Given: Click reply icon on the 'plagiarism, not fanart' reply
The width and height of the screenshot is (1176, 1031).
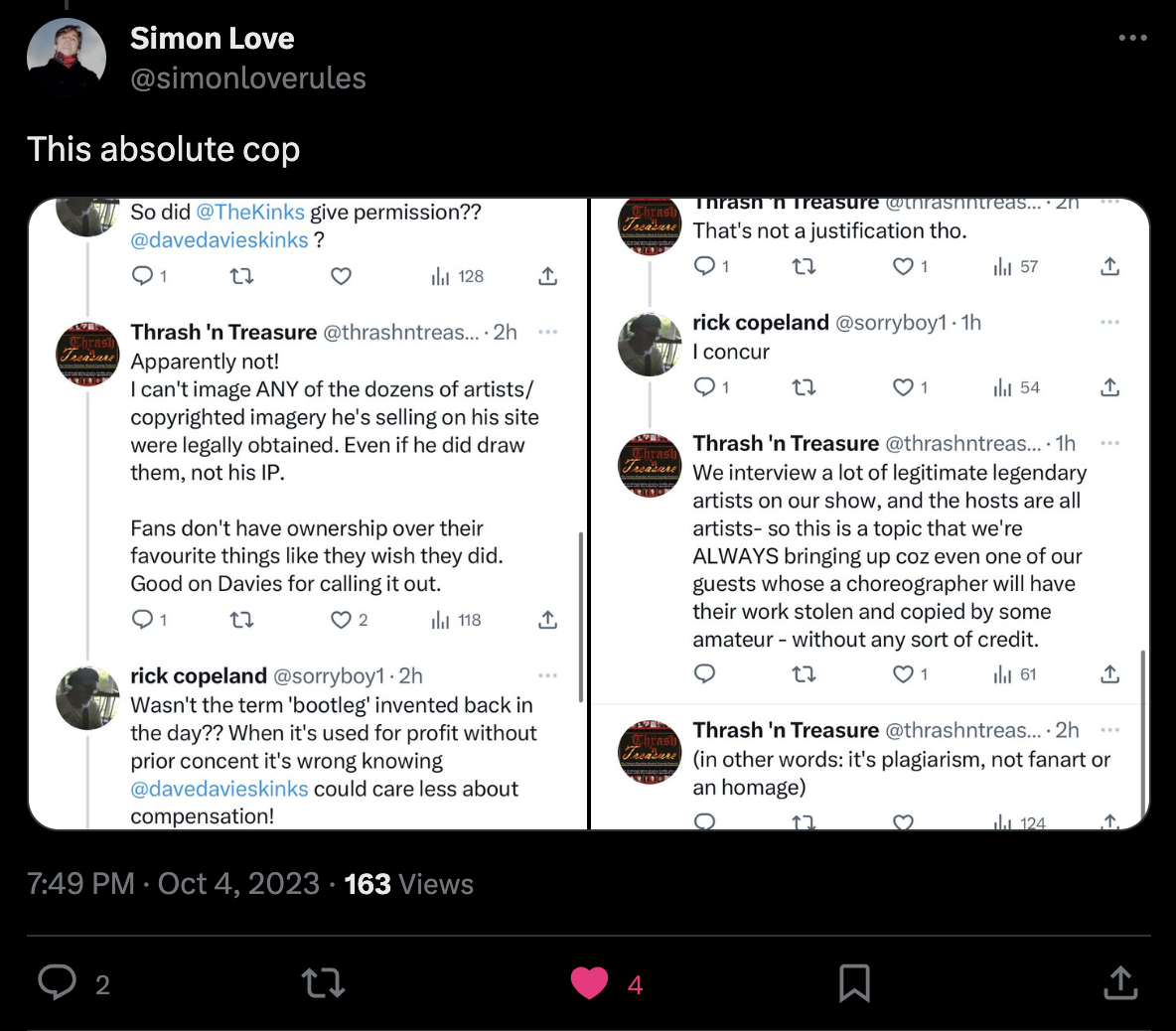Looking at the screenshot, I should tap(704, 821).
